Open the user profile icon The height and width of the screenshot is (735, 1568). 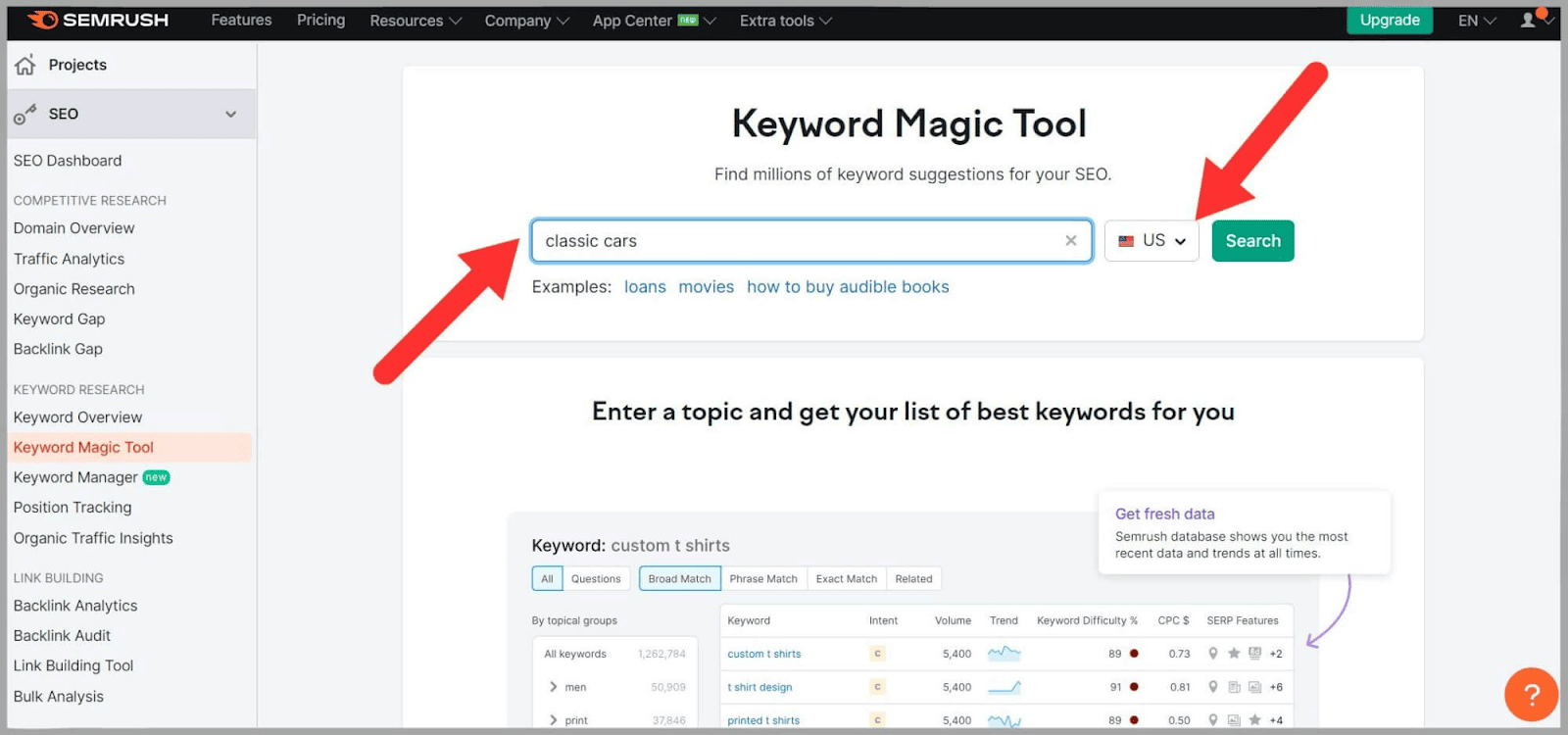(x=1528, y=20)
